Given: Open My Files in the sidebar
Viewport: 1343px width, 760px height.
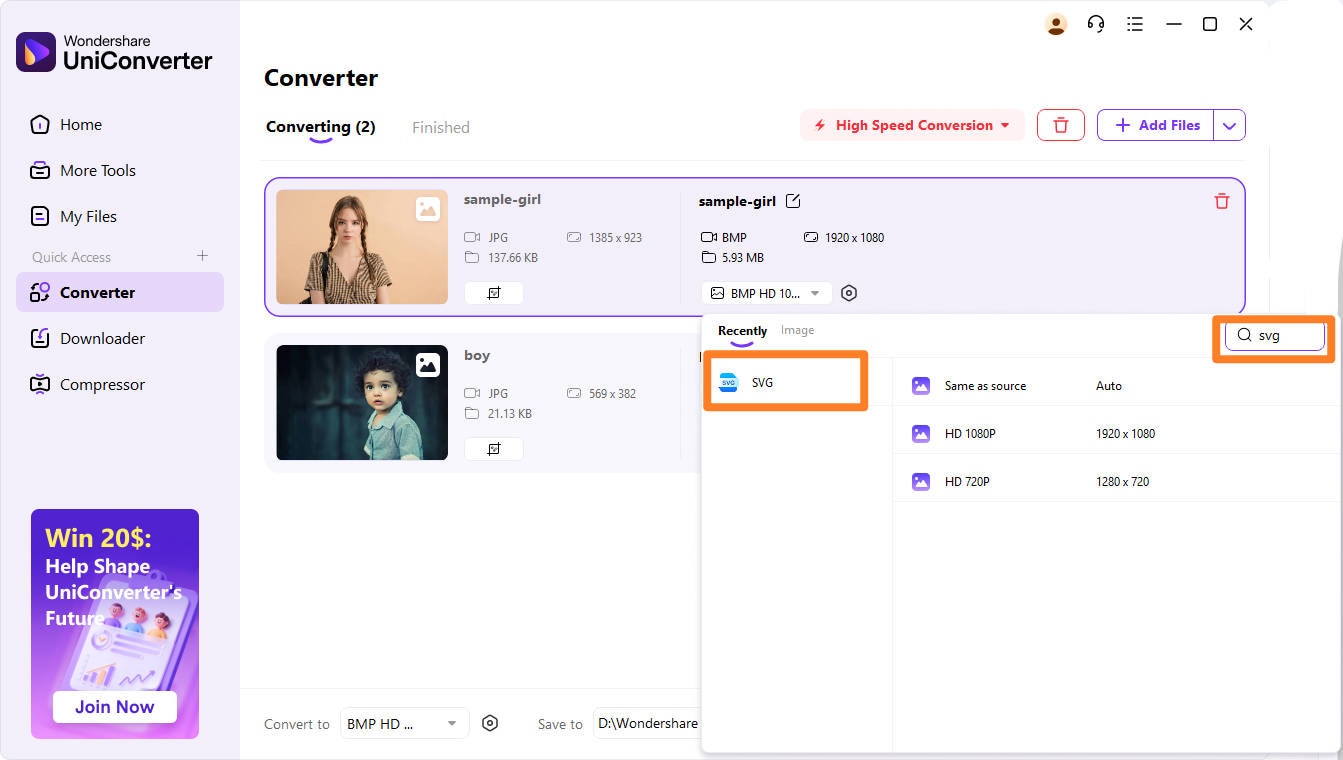Looking at the screenshot, I should pyautogui.click(x=120, y=217).
